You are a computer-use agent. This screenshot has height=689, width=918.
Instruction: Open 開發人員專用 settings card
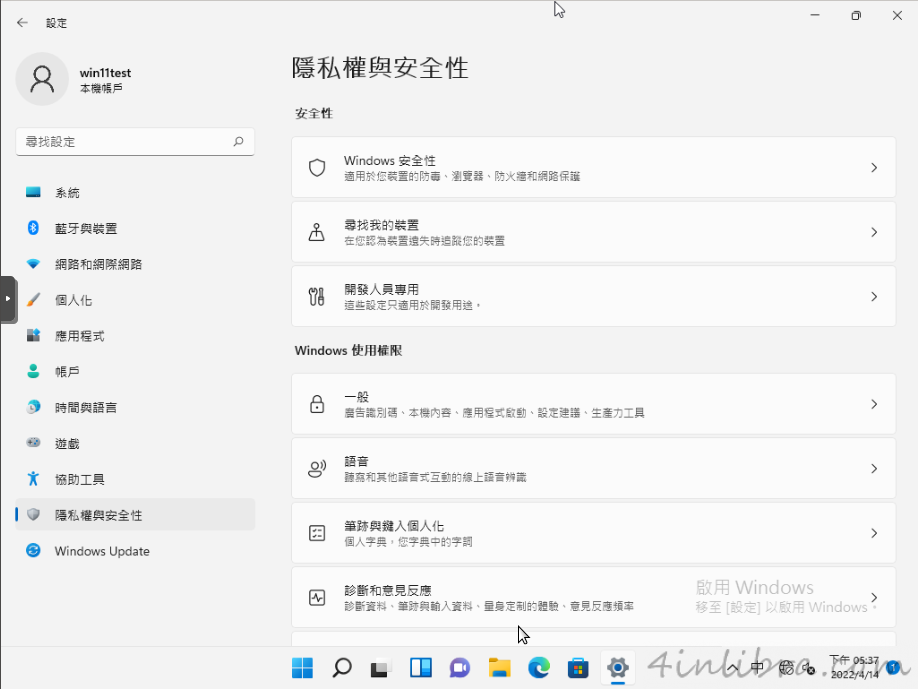click(x=594, y=296)
